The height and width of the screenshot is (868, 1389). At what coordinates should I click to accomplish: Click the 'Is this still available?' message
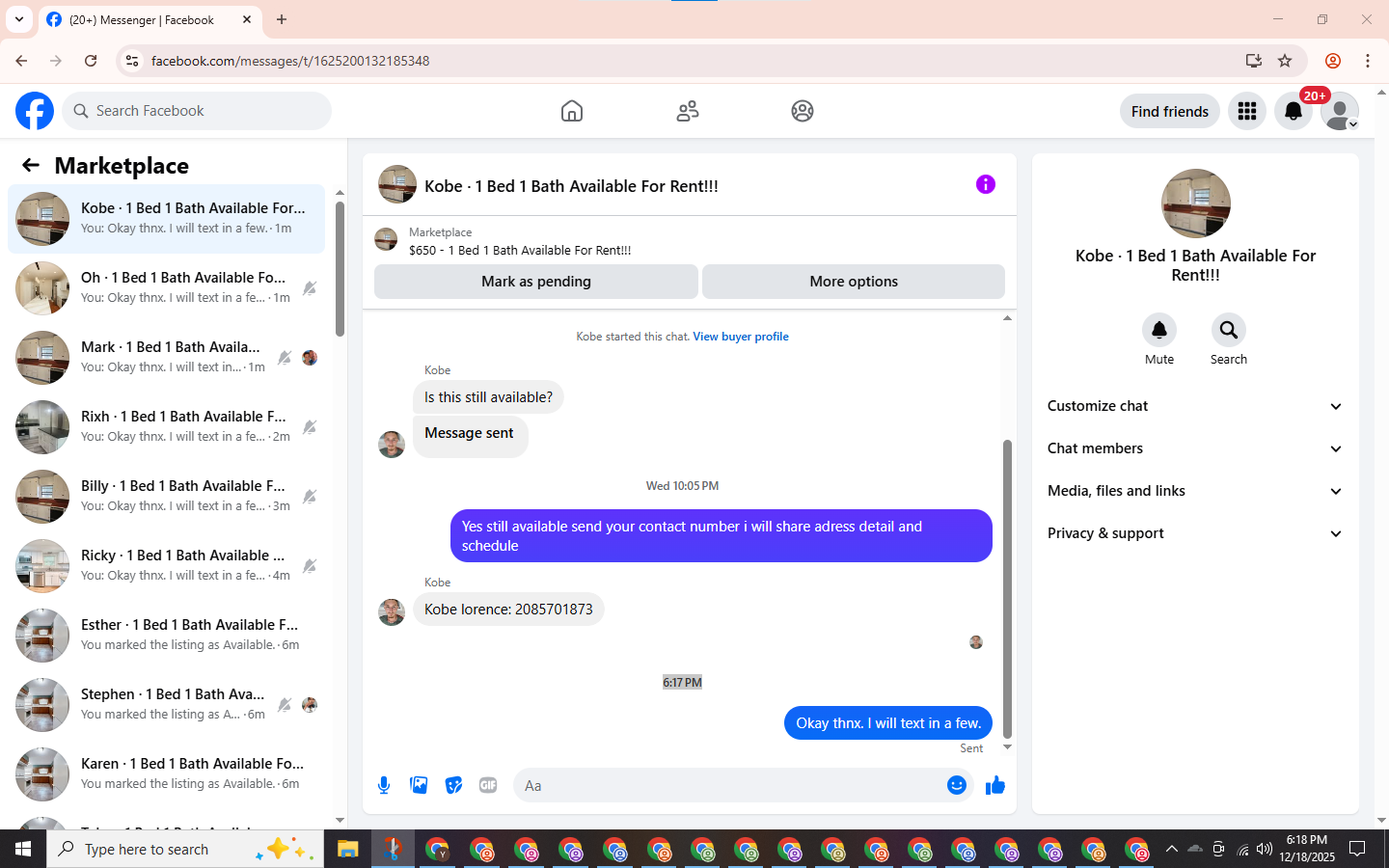(x=488, y=397)
